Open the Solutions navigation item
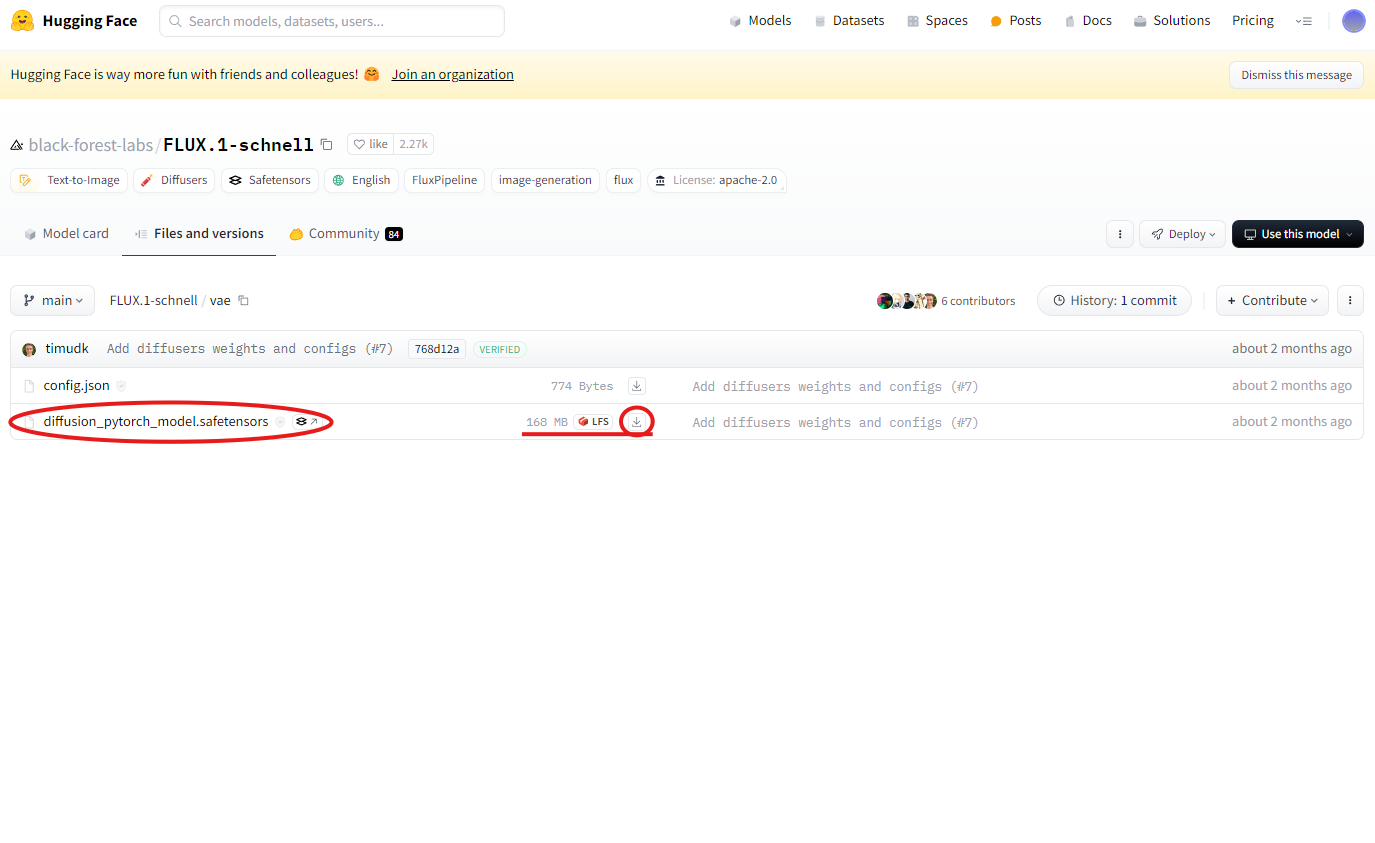The width and height of the screenshot is (1375, 843). (x=1172, y=20)
